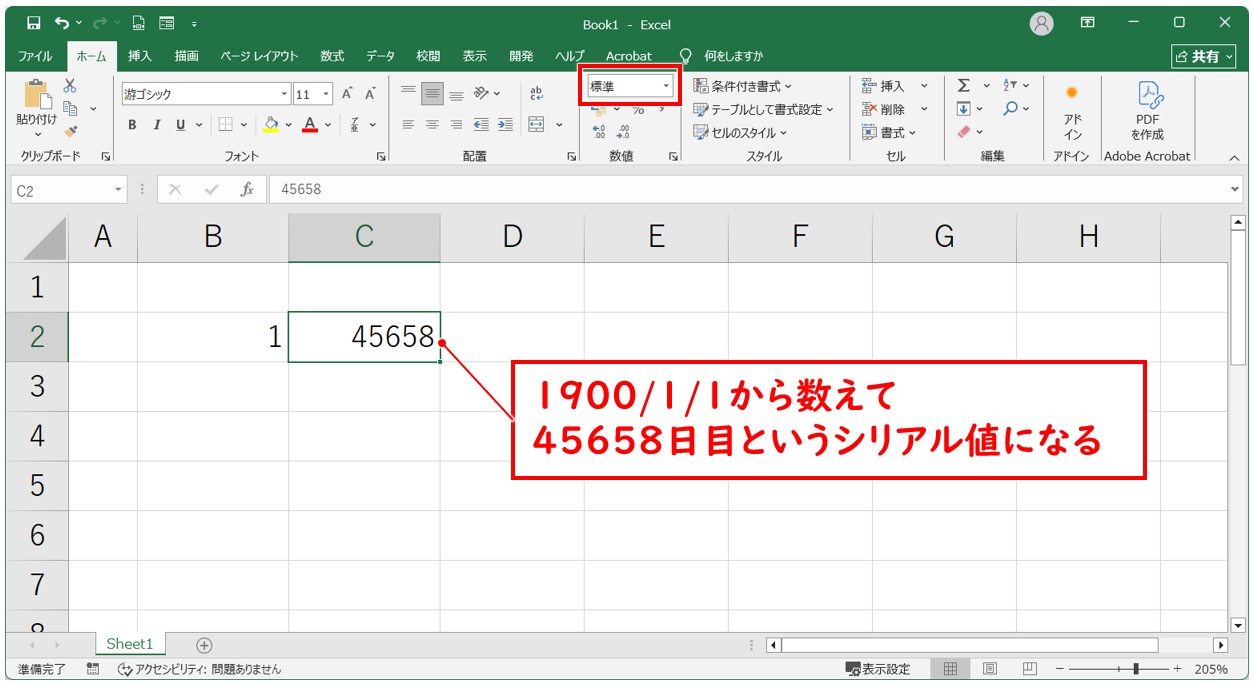
Task: Select the 挿入 cells icon in セル group
Action: (868, 85)
